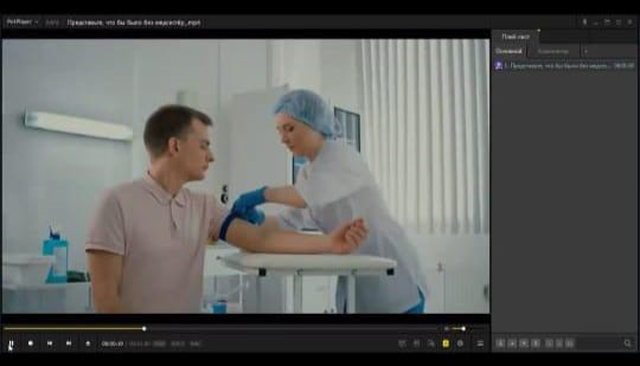This screenshot has width=640, height=366.
Task: Skip to the next file
Action: pyautogui.click(x=69, y=344)
